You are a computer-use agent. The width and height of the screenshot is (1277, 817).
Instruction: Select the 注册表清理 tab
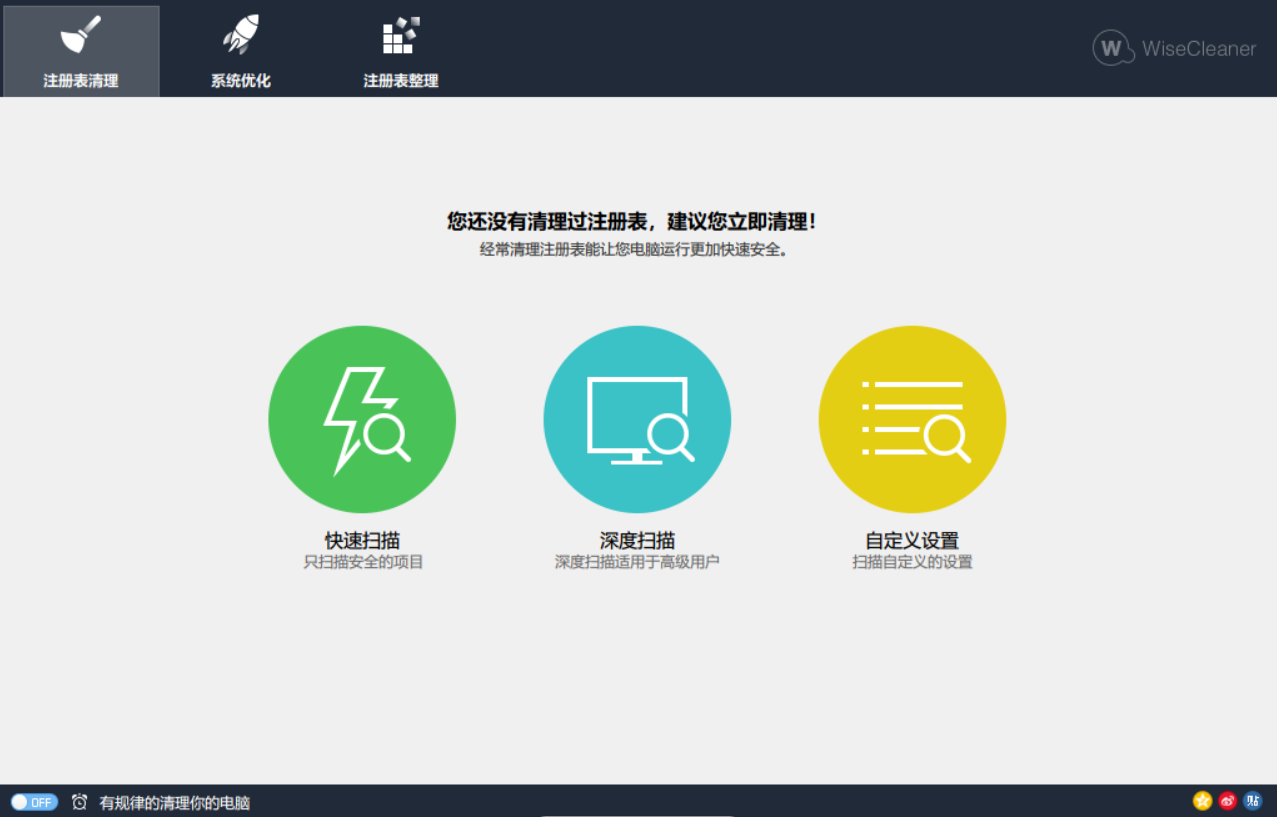(80, 50)
